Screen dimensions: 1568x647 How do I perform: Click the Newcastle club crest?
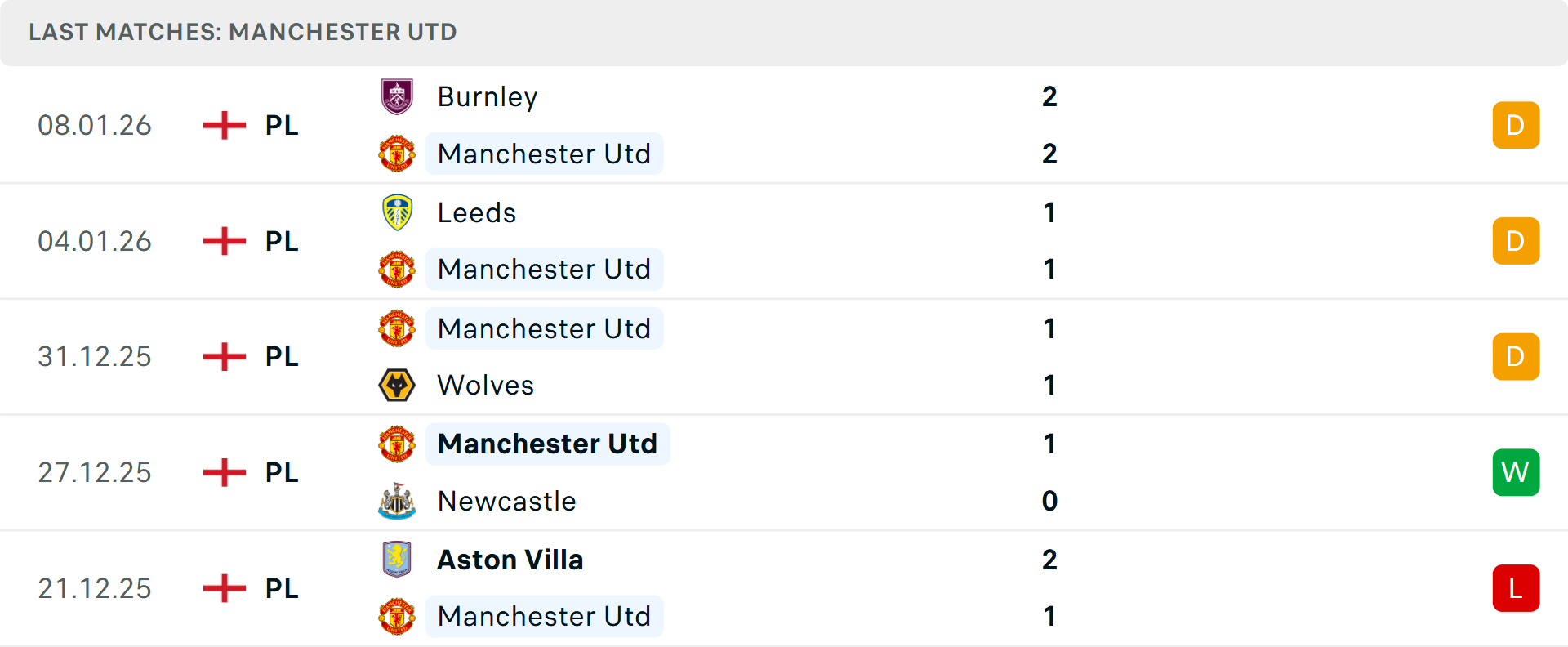click(x=397, y=501)
